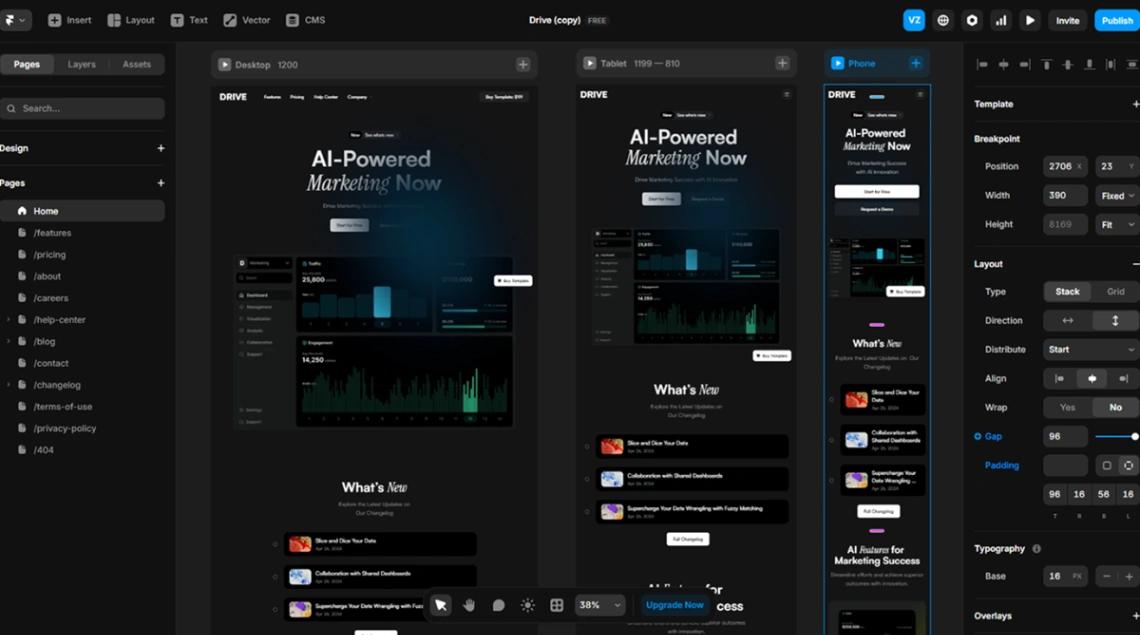This screenshot has width=1140, height=635.
Task: Focus the left panel Search field
Action: point(82,108)
